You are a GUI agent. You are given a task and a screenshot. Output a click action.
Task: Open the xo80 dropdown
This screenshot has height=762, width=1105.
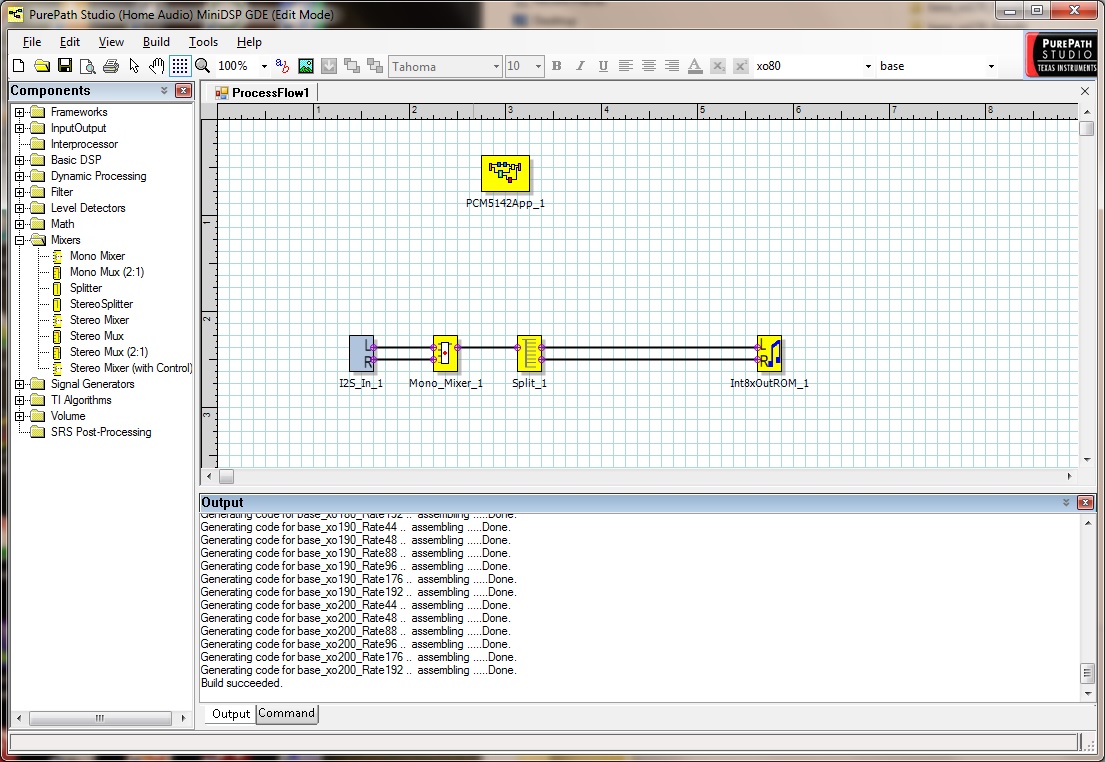pos(868,66)
